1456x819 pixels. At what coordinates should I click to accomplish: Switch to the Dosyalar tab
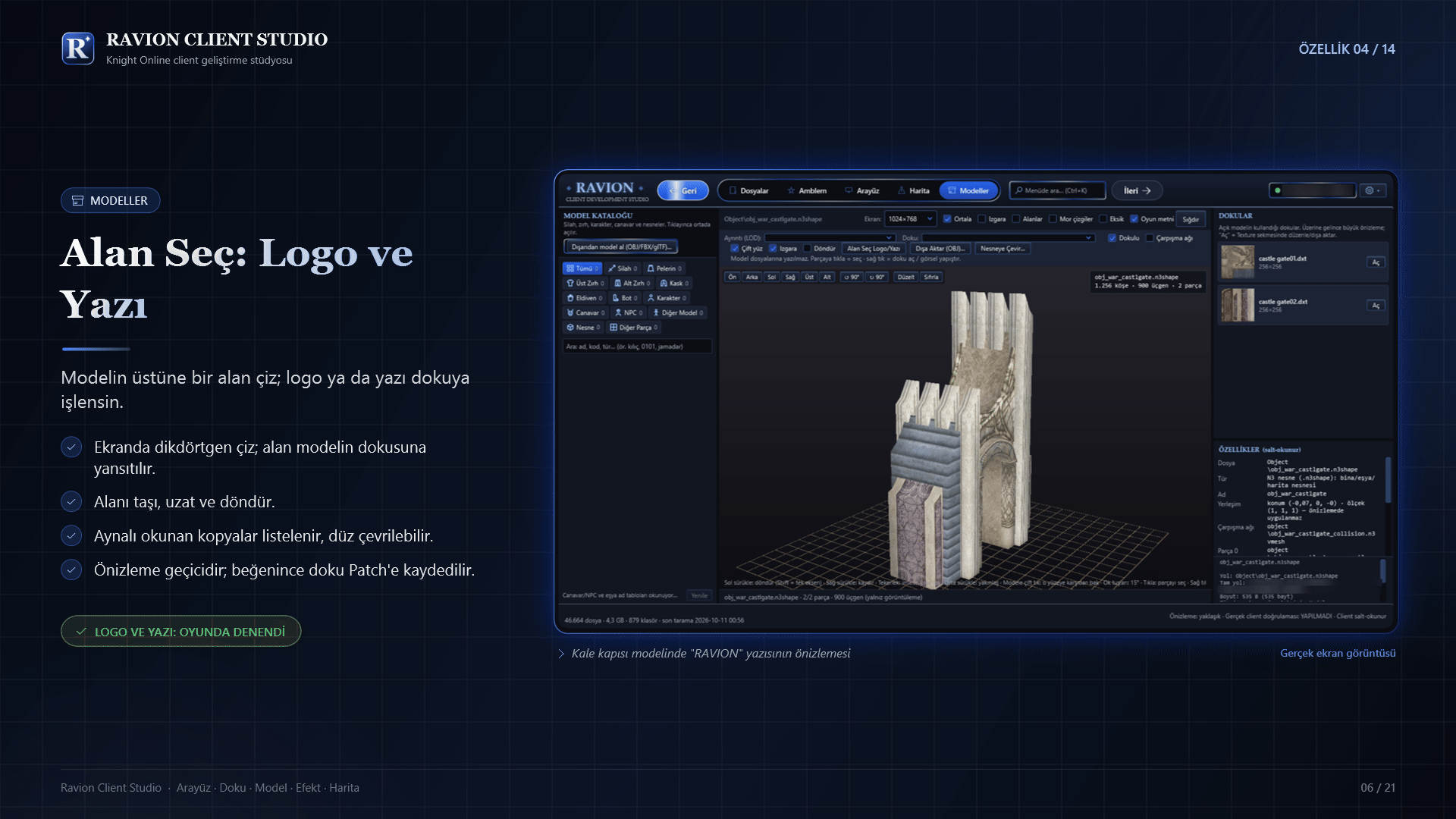click(748, 191)
